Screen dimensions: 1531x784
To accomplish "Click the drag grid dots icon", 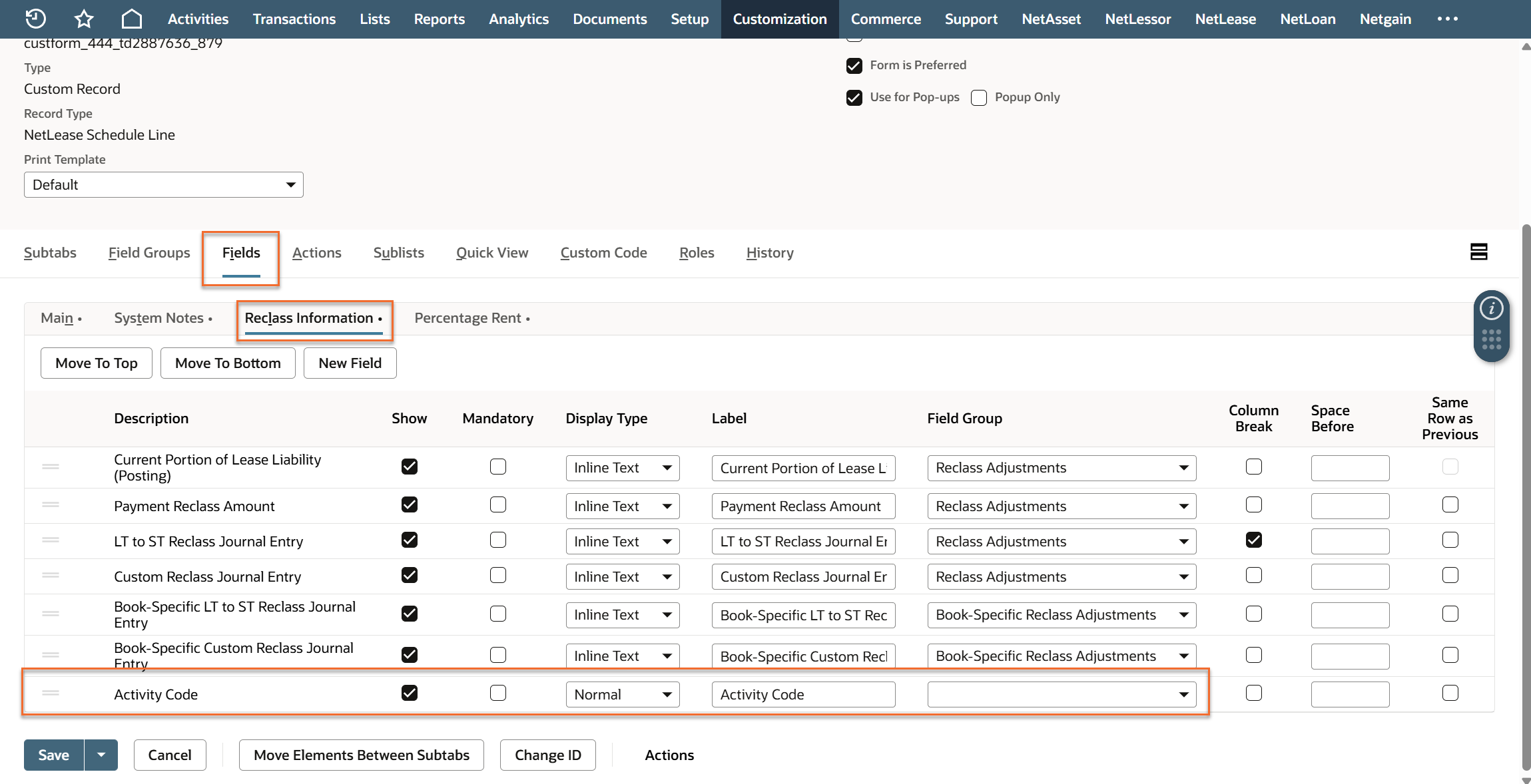I will (1491, 339).
